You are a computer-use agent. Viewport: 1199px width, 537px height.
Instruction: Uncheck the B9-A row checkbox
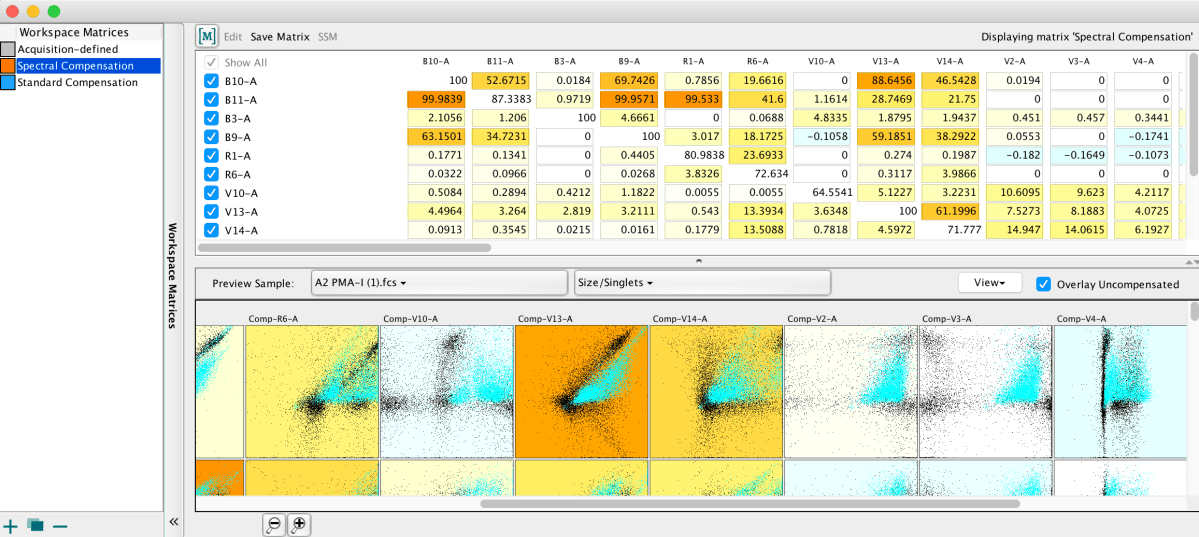tap(211, 137)
